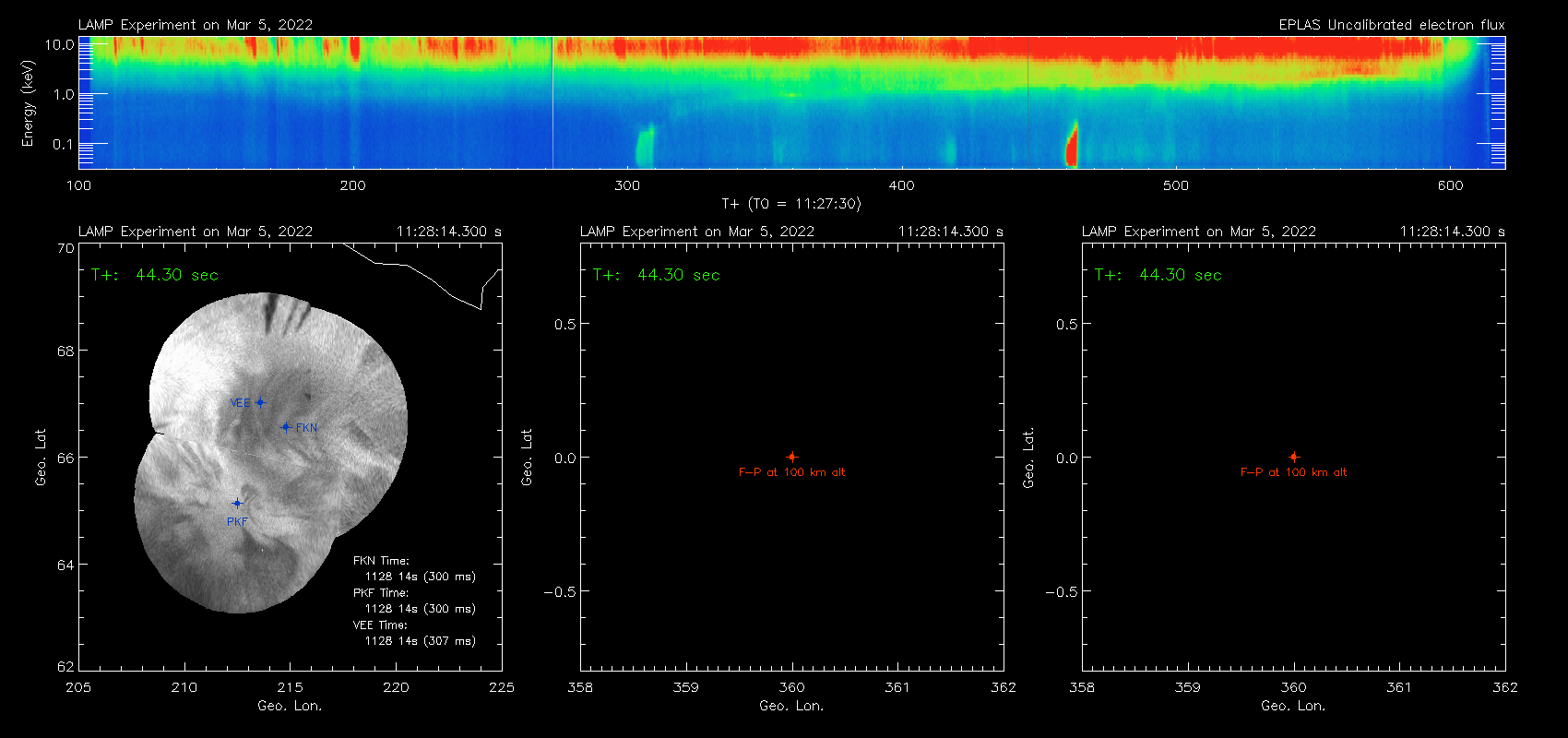This screenshot has width=1568, height=738.
Task: Click the '400' time tick on spectrogram
Action: (x=901, y=185)
